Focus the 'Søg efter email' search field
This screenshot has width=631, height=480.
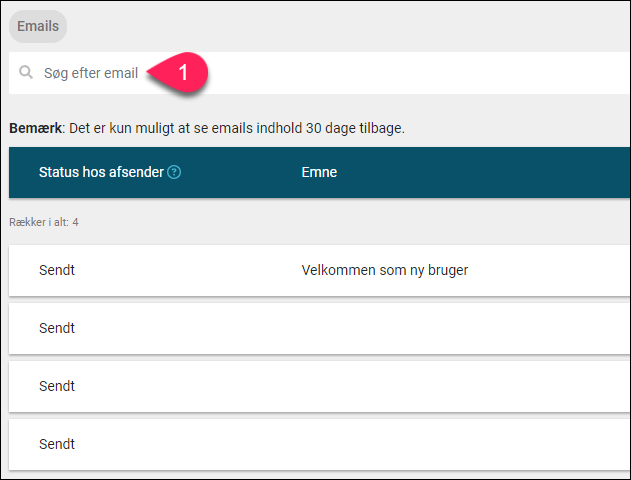tap(319, 73)
